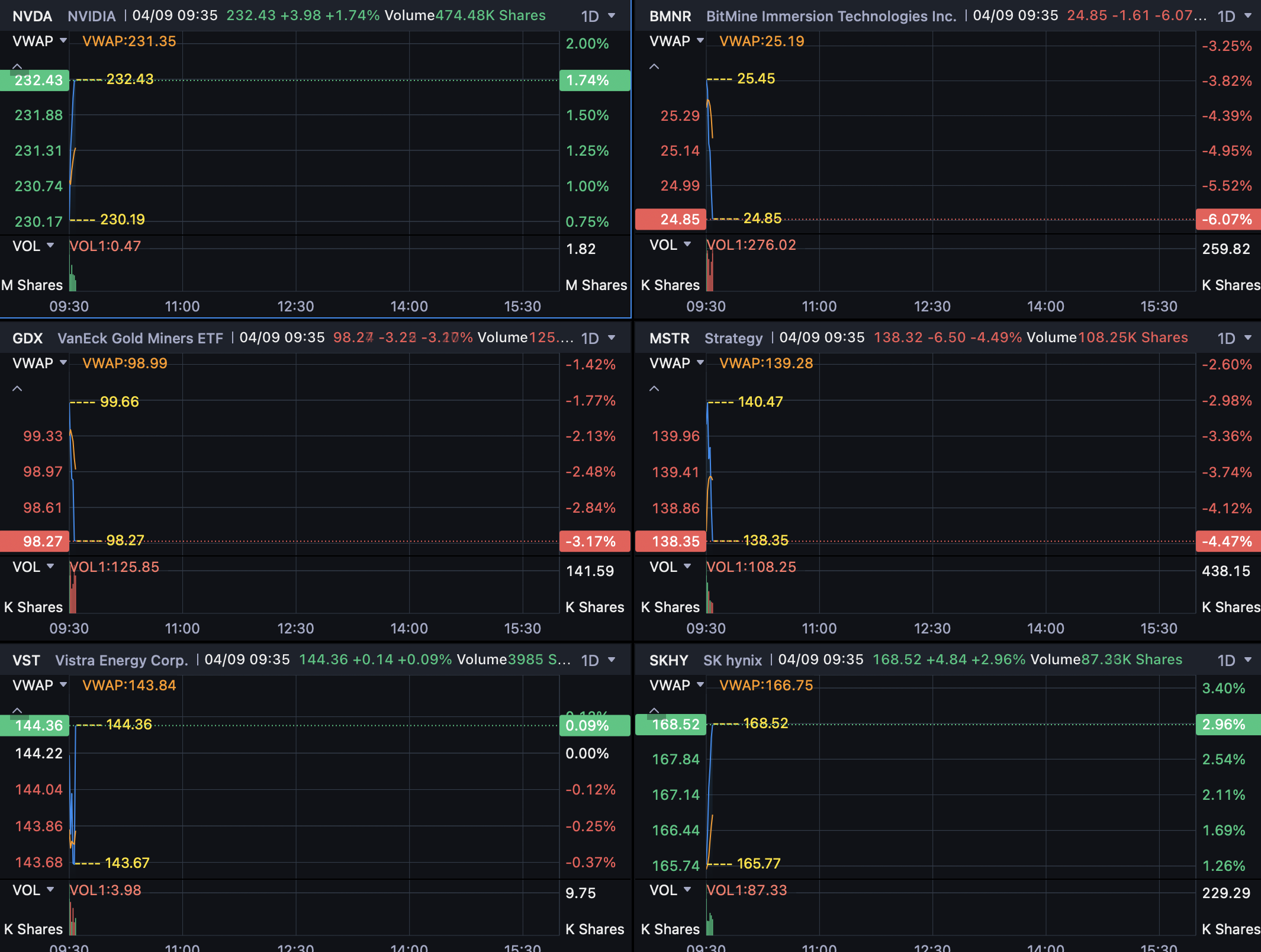1261x952 pixels.
Task: Collapse the MSTR main chart using the chevron
Action: coord(654,388)
